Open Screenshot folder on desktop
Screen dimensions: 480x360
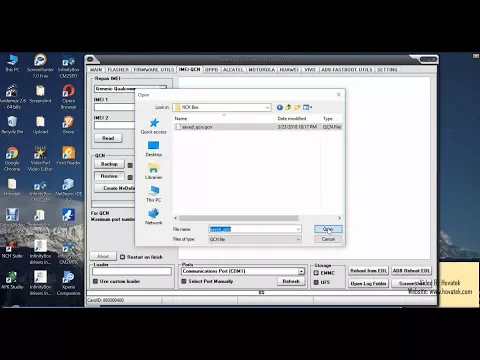click(x=40, y=94)
